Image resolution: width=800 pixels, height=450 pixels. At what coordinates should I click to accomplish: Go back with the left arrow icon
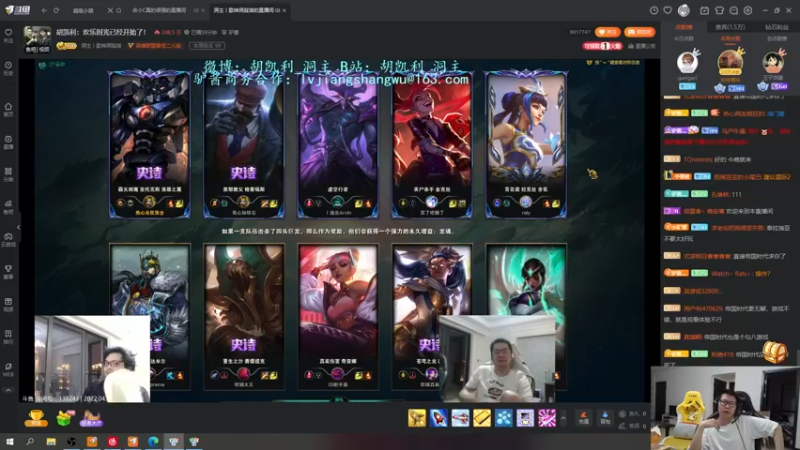coord(44,10)
